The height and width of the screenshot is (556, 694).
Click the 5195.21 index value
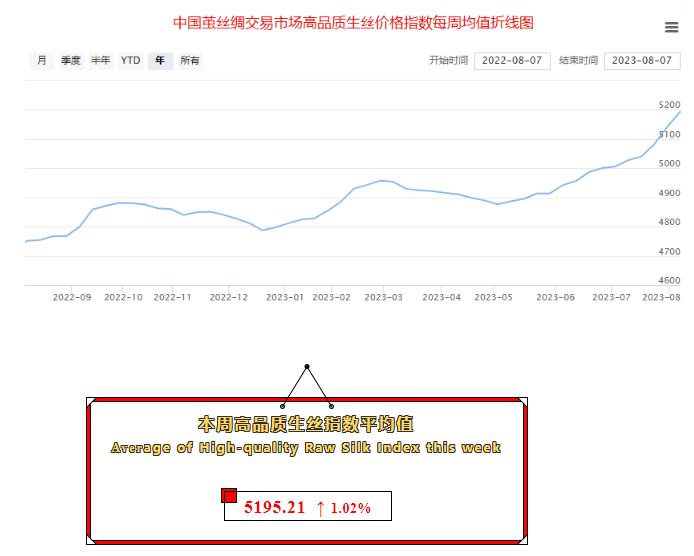click(x=274, y=508)
